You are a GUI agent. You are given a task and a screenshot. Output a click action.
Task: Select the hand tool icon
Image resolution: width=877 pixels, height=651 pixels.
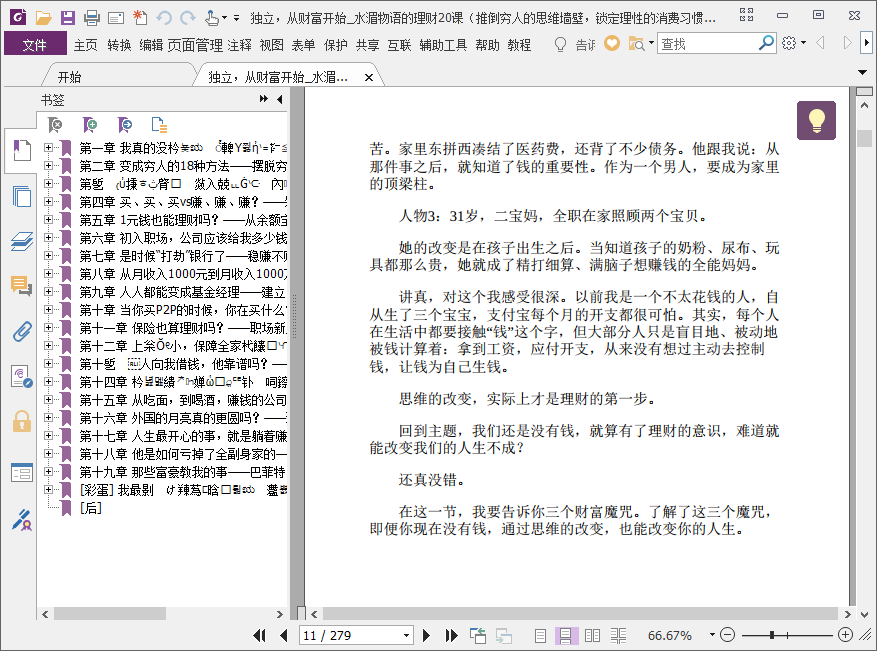click(x=211, y=18)
